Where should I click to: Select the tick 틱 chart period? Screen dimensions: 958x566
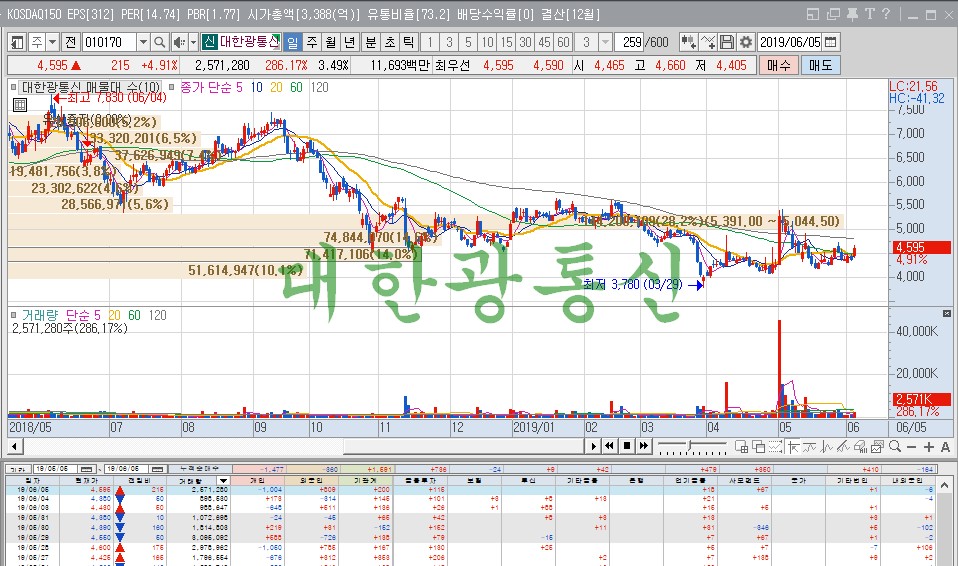click(x=409, y=42)
